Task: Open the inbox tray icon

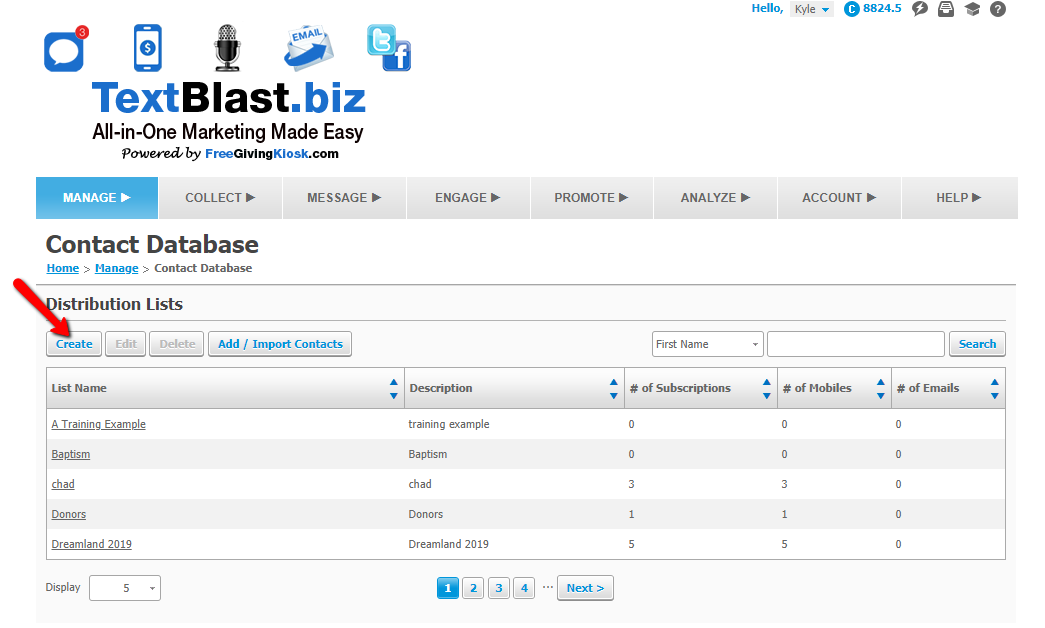Action: (946, 9)
